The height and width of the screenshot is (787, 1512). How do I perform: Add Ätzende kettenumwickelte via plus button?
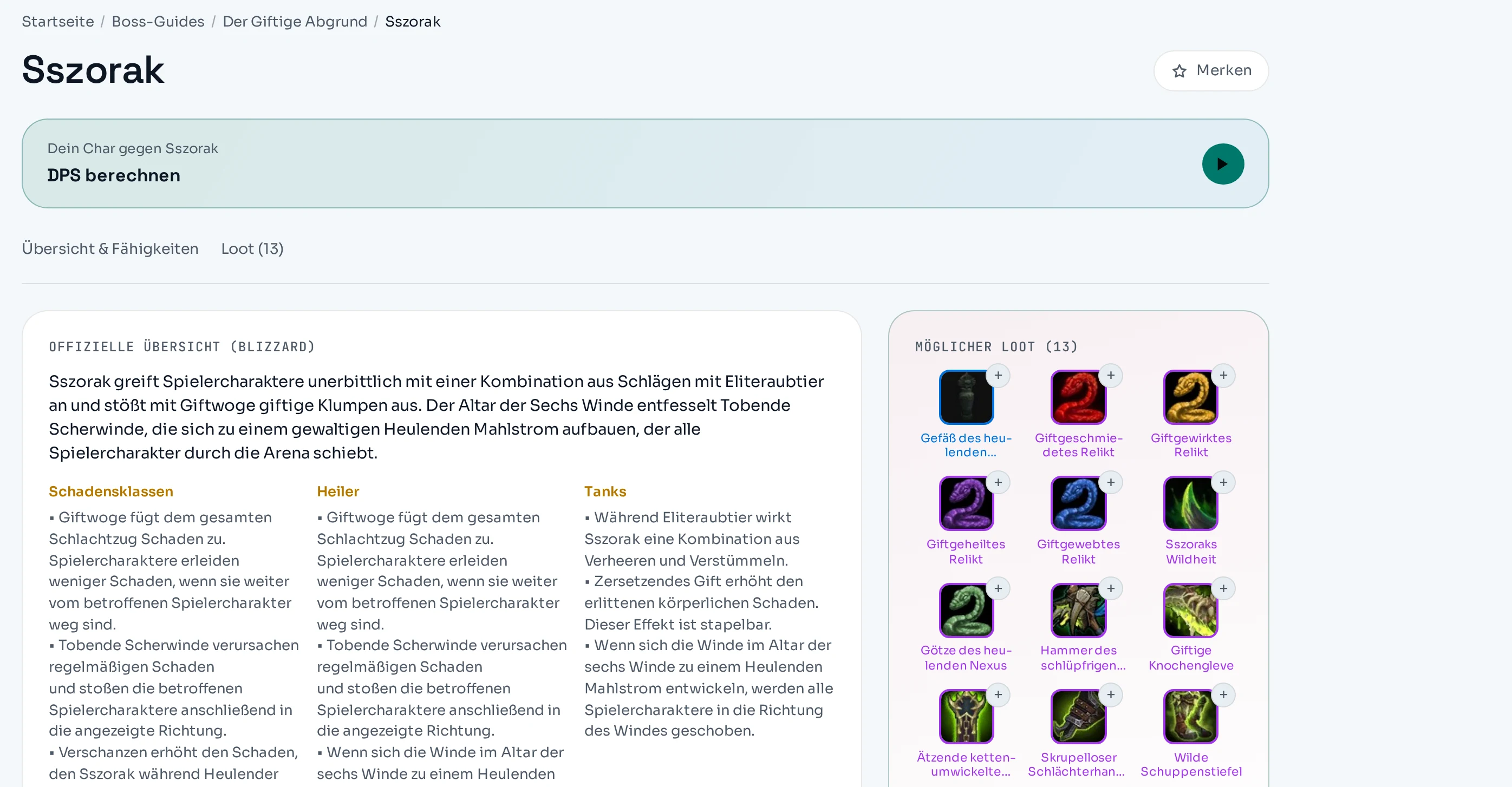(x=998, y=694)
